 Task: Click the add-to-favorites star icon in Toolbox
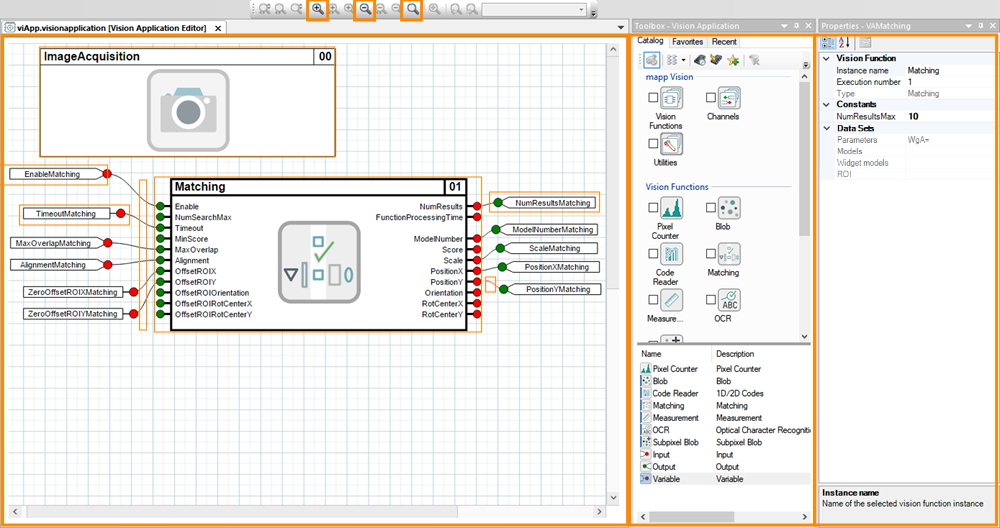pyautogui.click(x=733, y=60)
